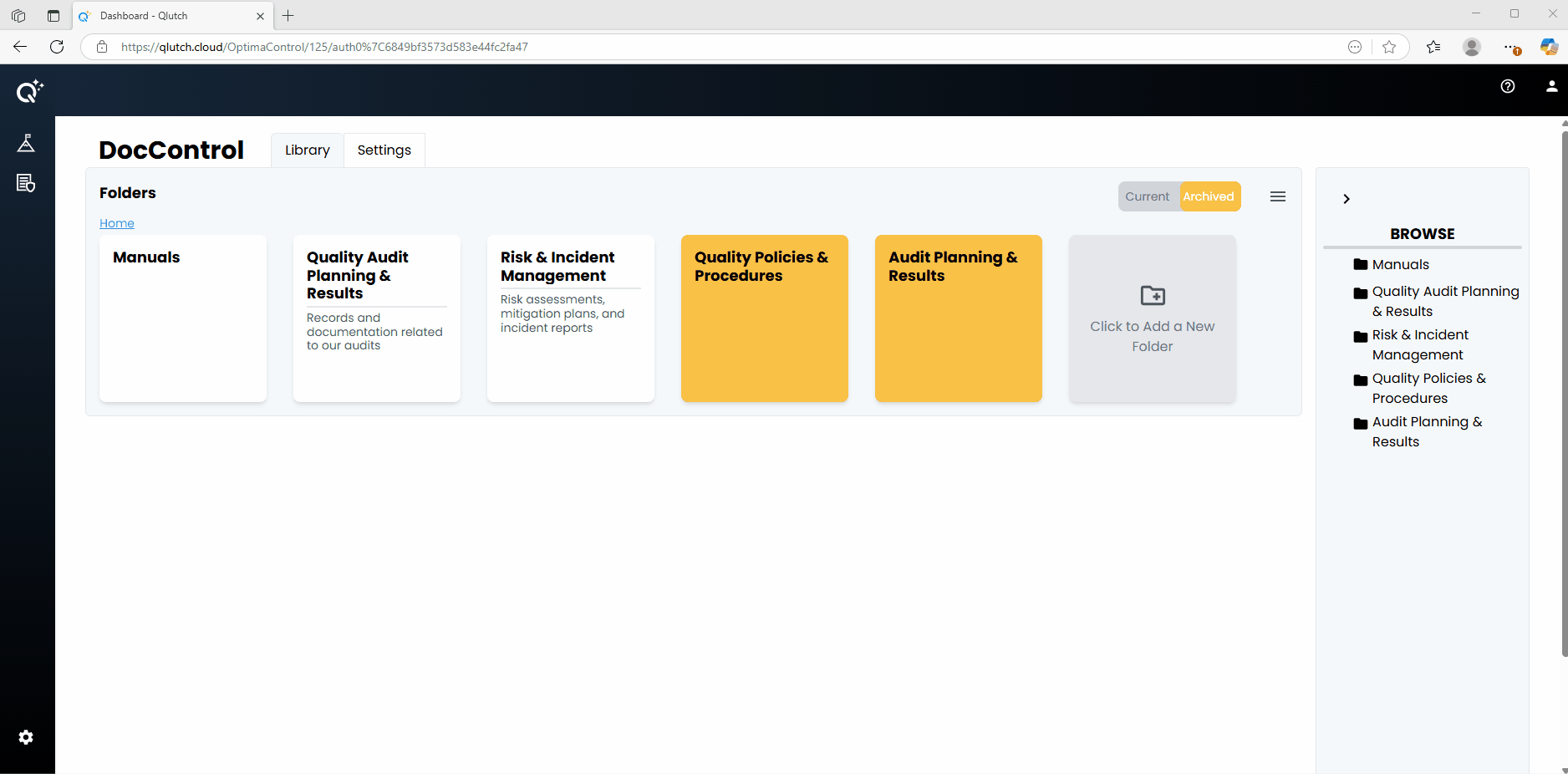The width and height of the screenshot is (1568, 774).
Task: Open the folders hamburger menu
Action: (1277, 196)
